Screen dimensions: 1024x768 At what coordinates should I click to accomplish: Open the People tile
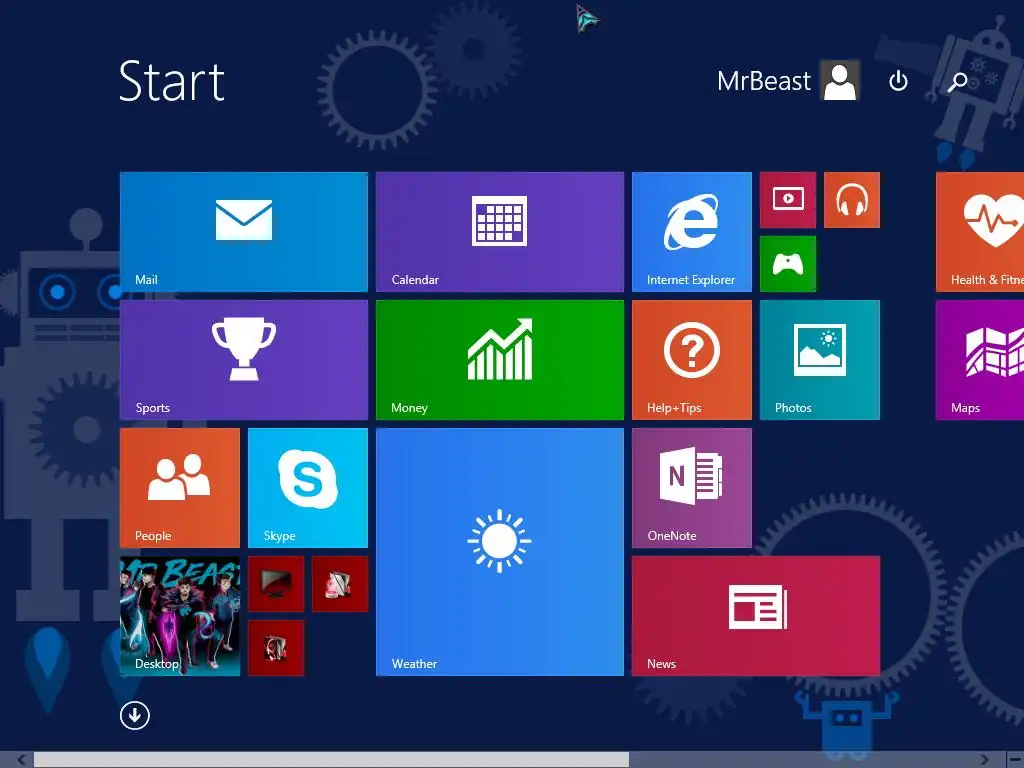point(180,488)
